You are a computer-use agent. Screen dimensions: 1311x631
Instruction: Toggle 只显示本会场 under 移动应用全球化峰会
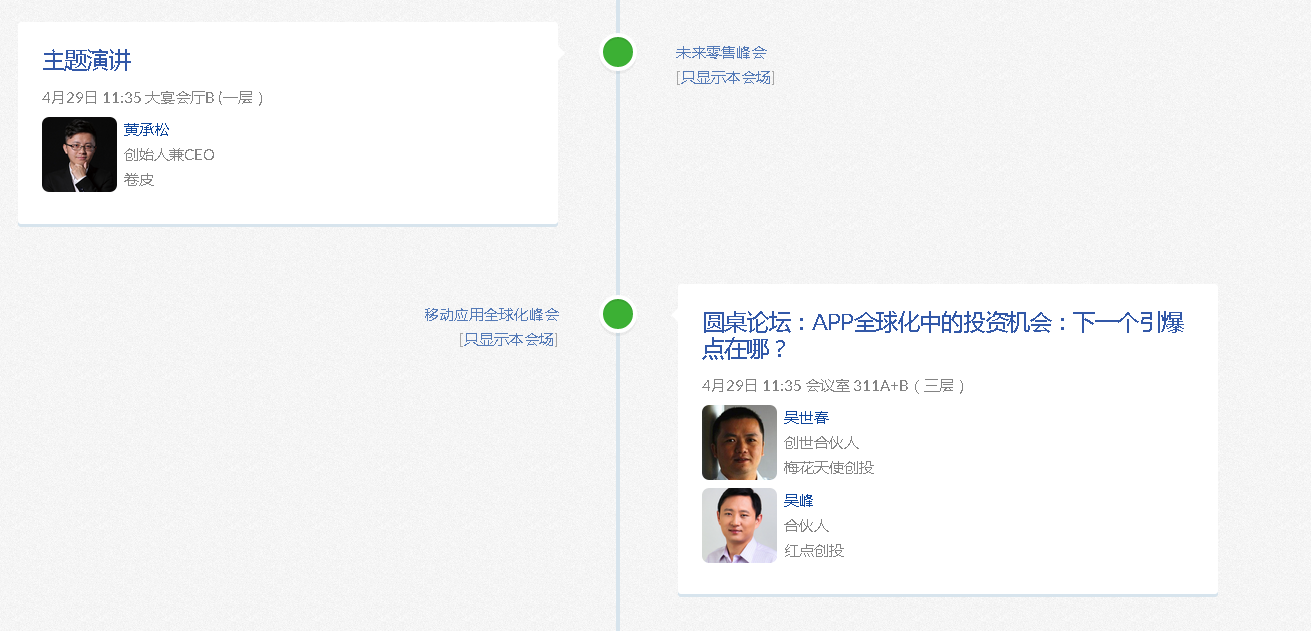tap(508, 339)
